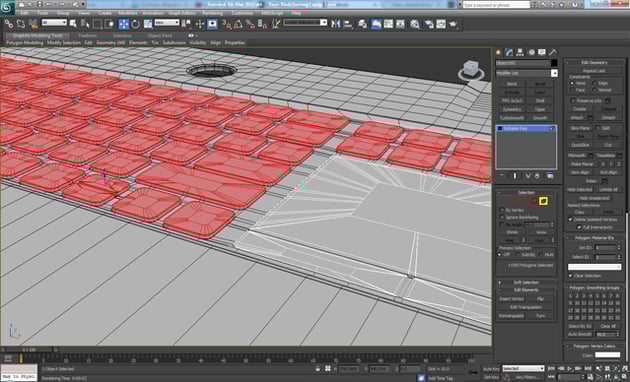Enable the By Vertex checkbox
The height and width of the screenshot is (382, 630).
[x=502, y=210]
